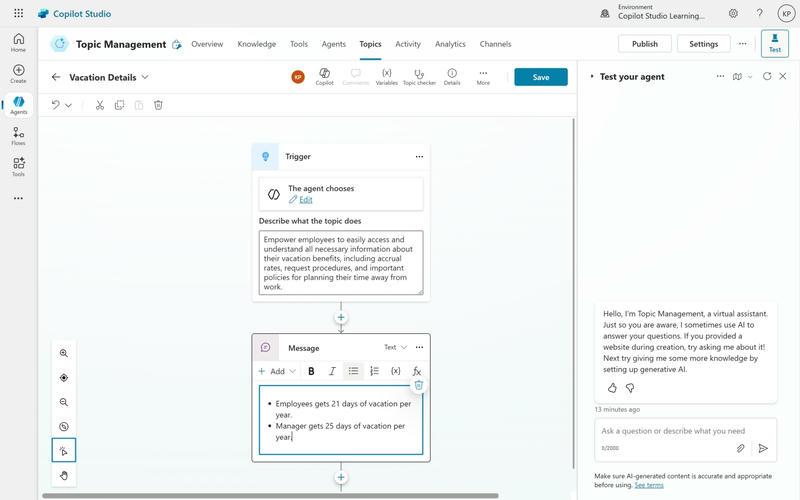Viewport: 800px width, 500px height.
Task: Open the KP account avatar
Action: coord(786,14)
